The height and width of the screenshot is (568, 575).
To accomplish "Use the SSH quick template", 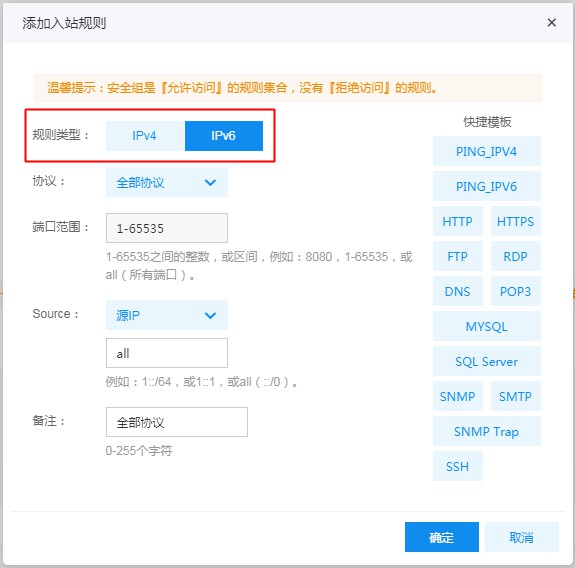I will [x=458, y=466].
